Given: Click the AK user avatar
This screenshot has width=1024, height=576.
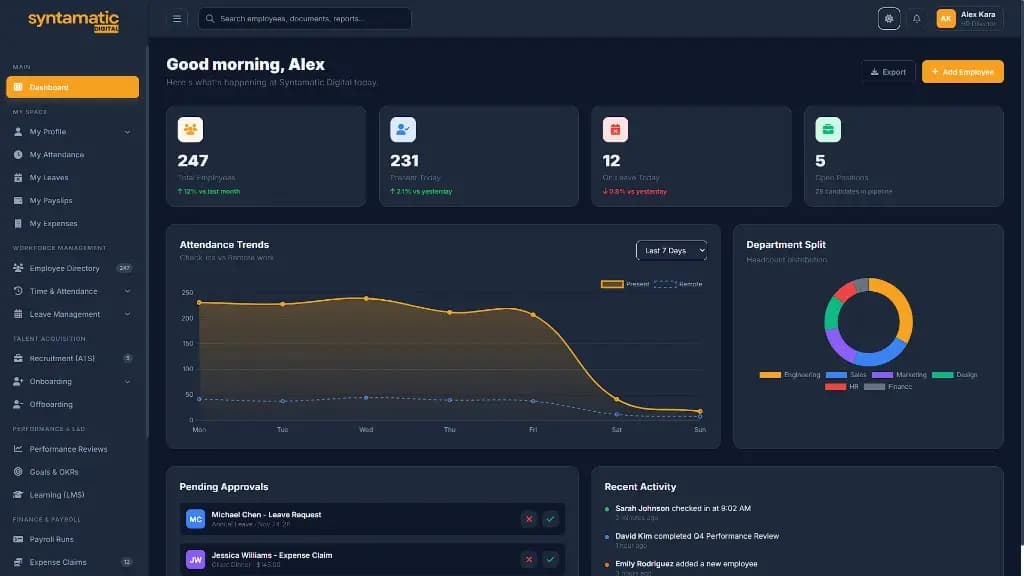Looking at the screenshot, I should tap(946, 19).
